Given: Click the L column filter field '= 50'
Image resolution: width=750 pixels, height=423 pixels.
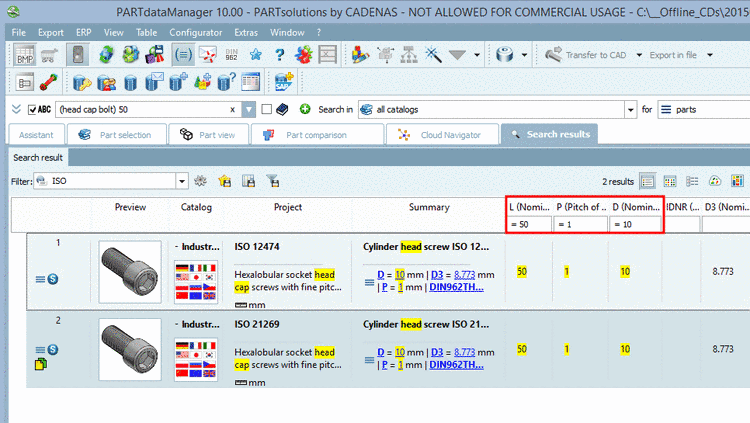Looking at the screenshot, I should point(529,224).
